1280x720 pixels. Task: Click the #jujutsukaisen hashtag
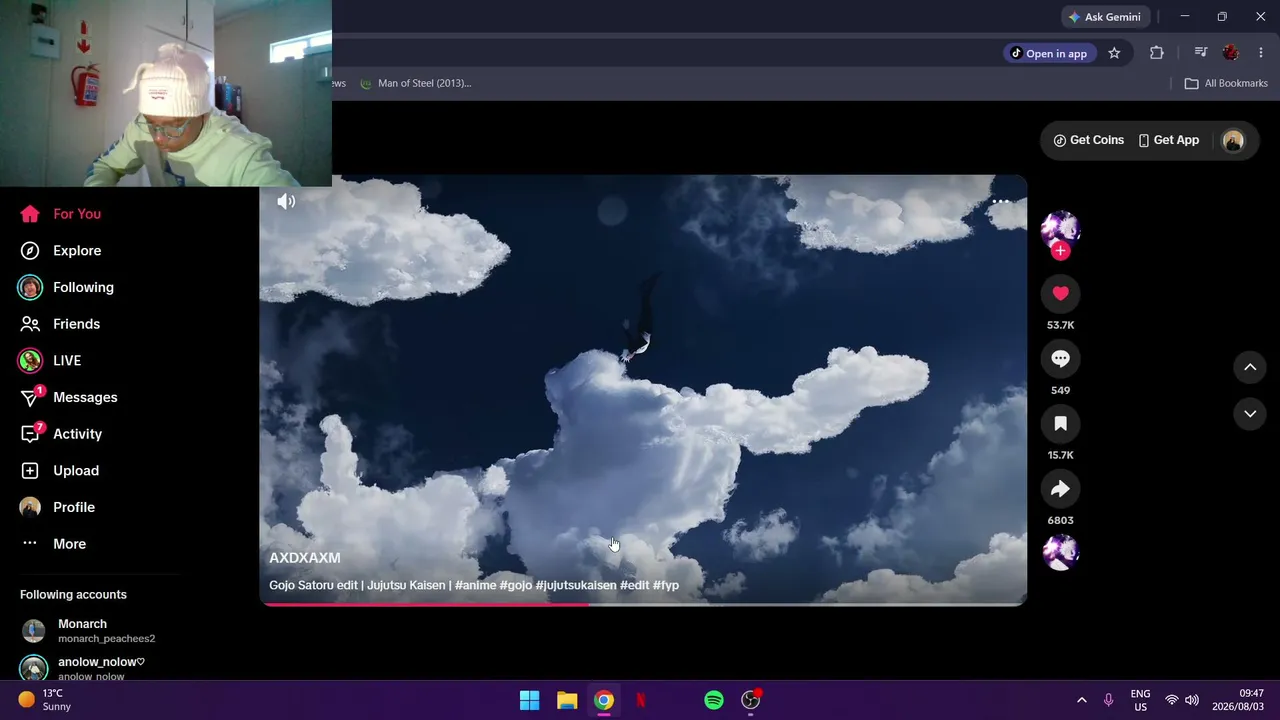point(576,585)
